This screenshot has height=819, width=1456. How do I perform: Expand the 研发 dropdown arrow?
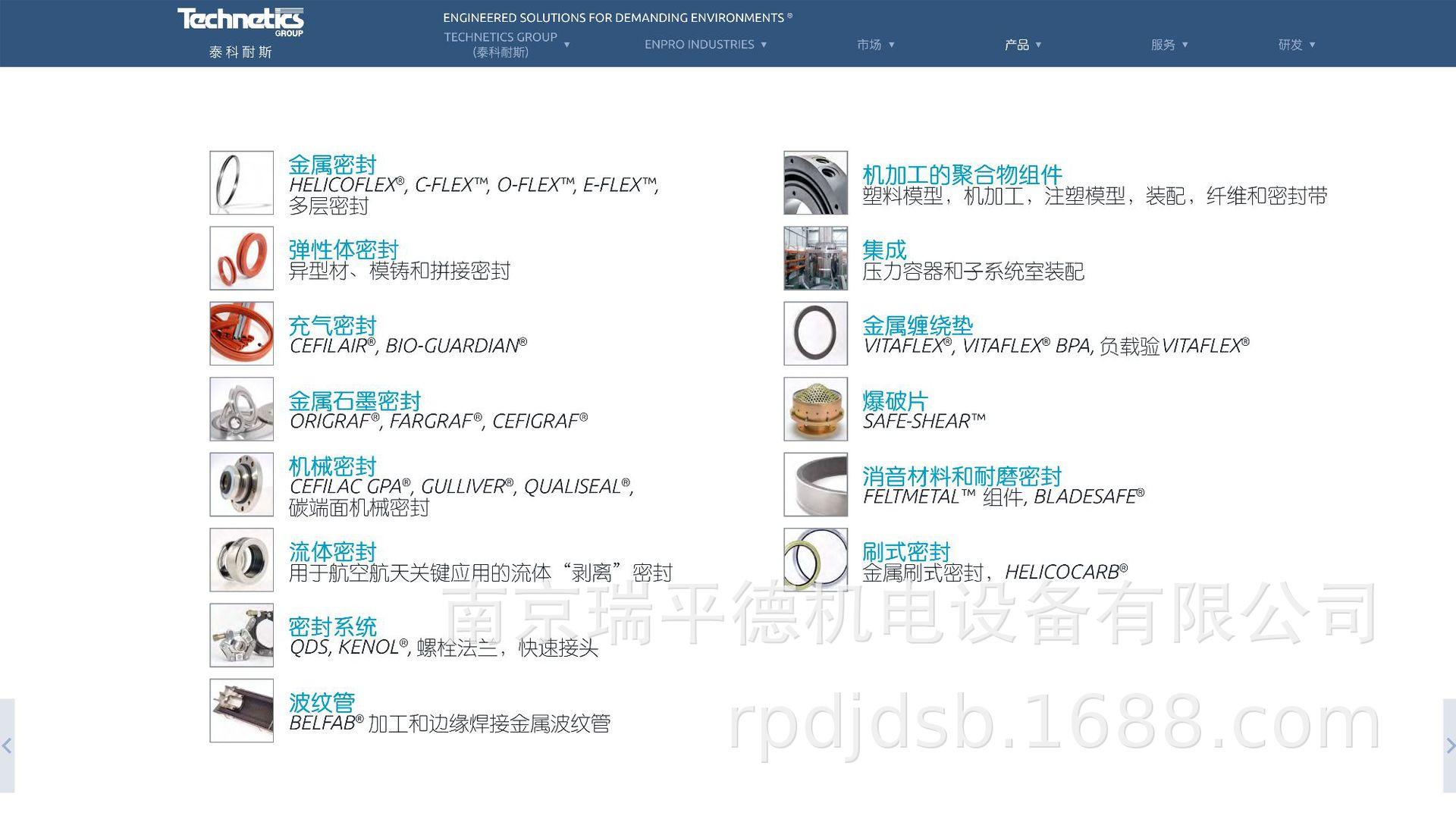pos(1312,45)
